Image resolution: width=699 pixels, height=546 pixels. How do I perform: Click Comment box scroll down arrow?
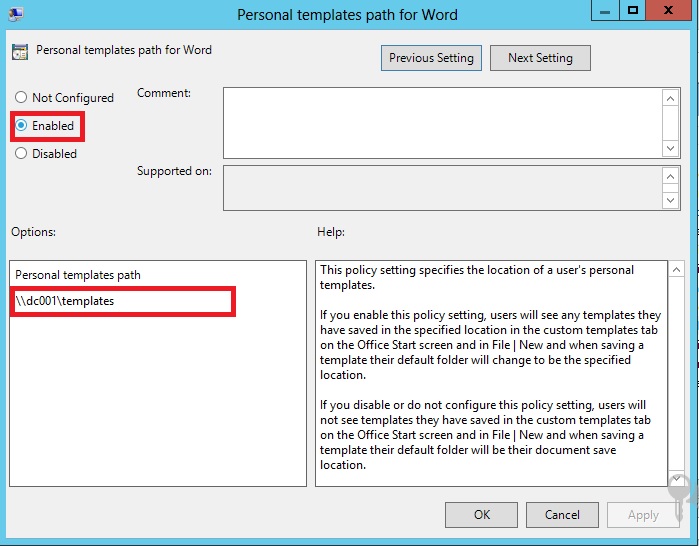[670, 148]
